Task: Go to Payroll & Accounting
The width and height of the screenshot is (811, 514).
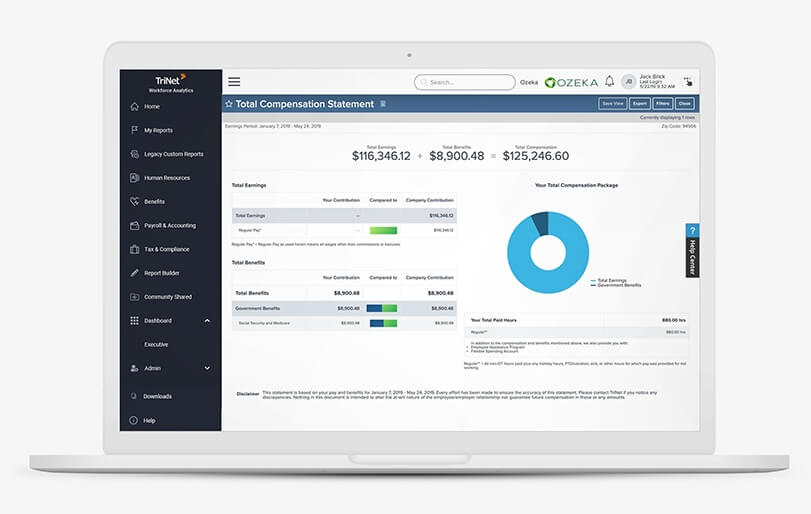Action: [x=169, y=225]
